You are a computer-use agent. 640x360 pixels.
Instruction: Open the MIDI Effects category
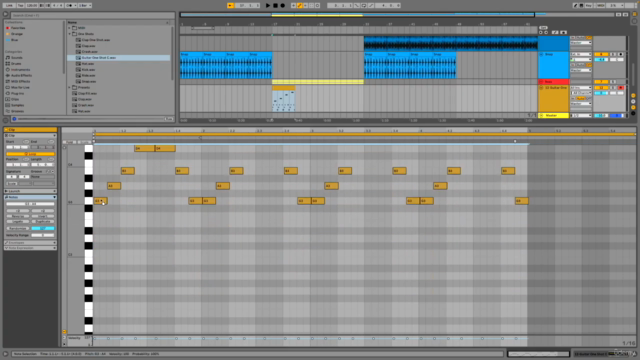(x=20, y=82)
